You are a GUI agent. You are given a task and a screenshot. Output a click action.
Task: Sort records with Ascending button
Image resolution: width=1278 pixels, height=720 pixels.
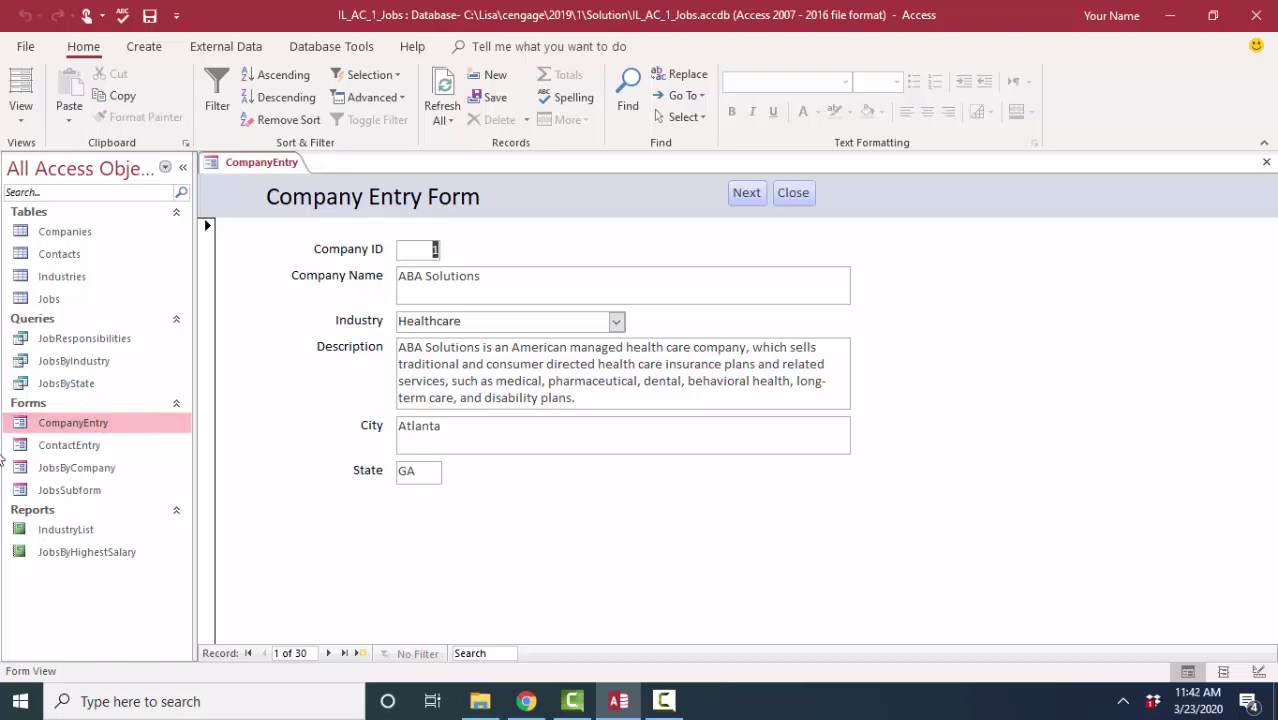276,75
